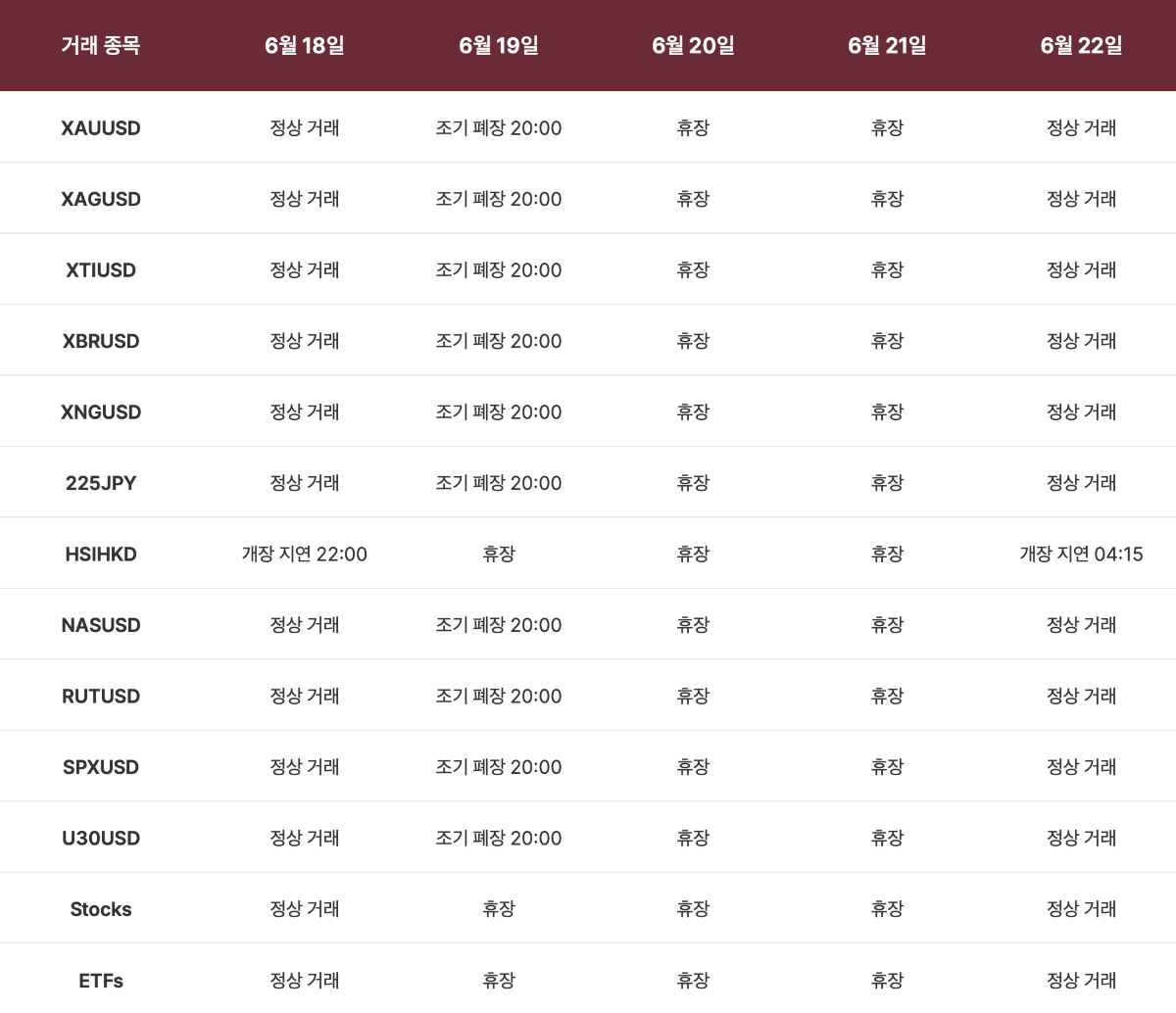1176x1013 pixels.
Task: Click the RUTUSD row label
Action: pyautogui.click(x=101, y=697)
